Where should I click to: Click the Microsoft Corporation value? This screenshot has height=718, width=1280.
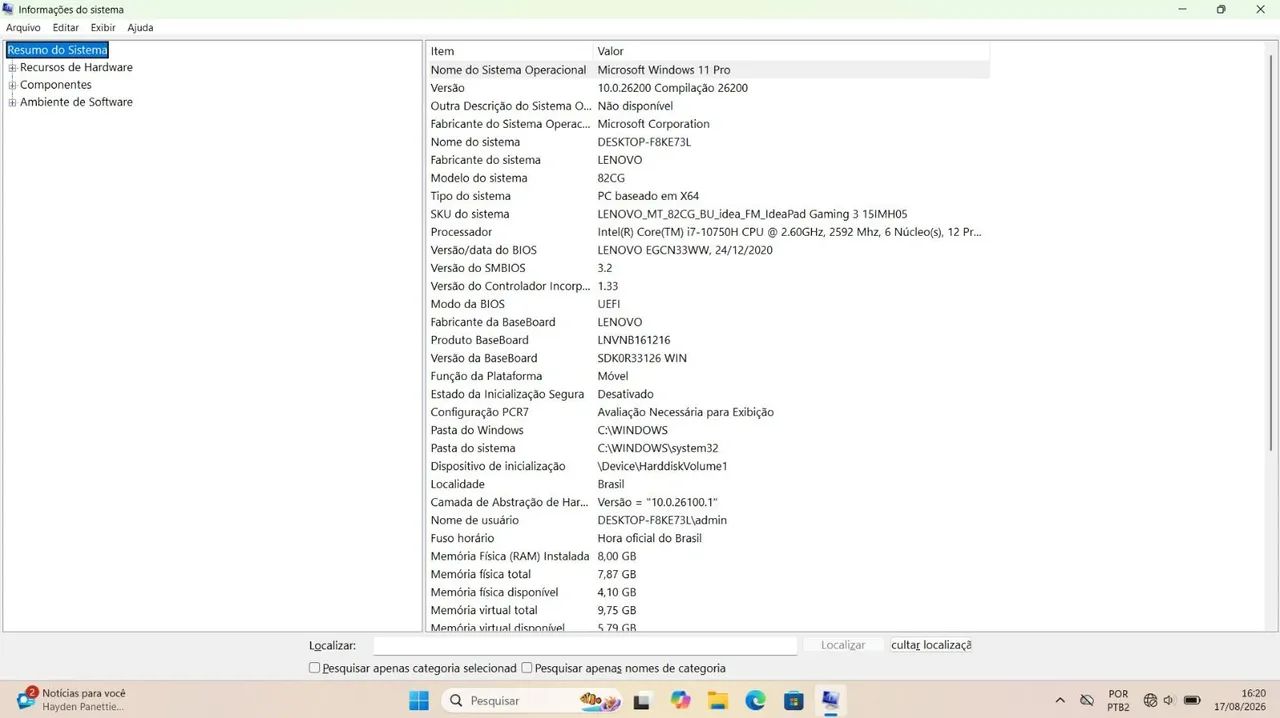(653, 124)
